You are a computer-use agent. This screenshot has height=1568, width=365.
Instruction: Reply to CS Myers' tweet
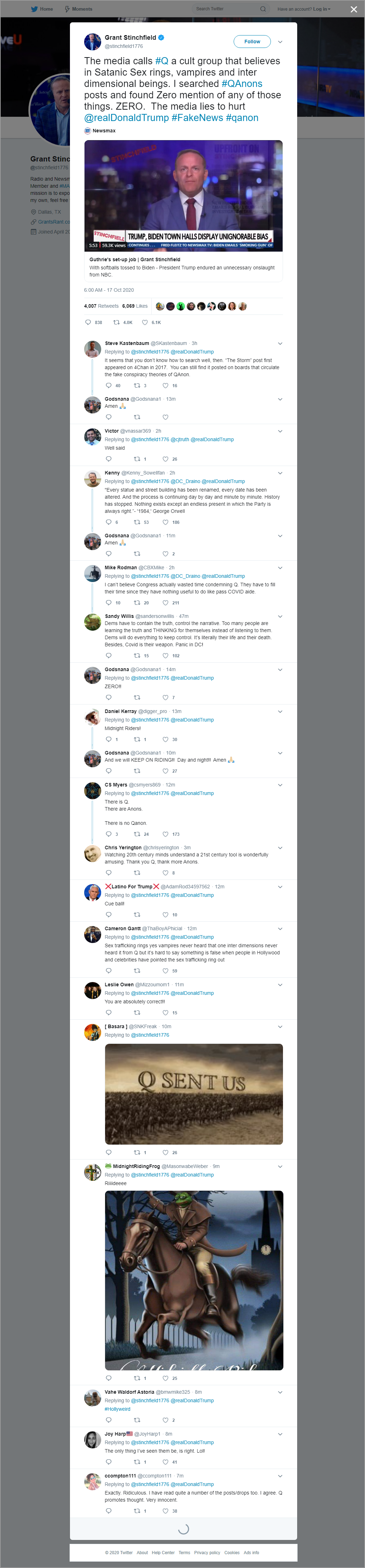[x=108, y=834]
